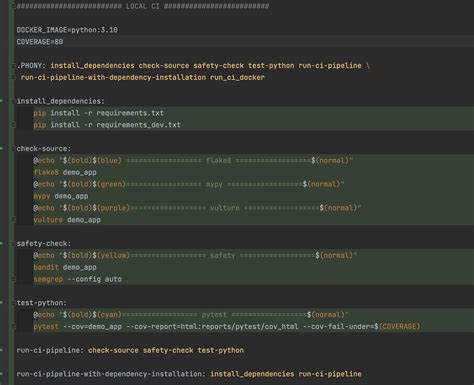Click $(blue) variable in flake8 echo line
474x385 pixels.
coord(107,161)
